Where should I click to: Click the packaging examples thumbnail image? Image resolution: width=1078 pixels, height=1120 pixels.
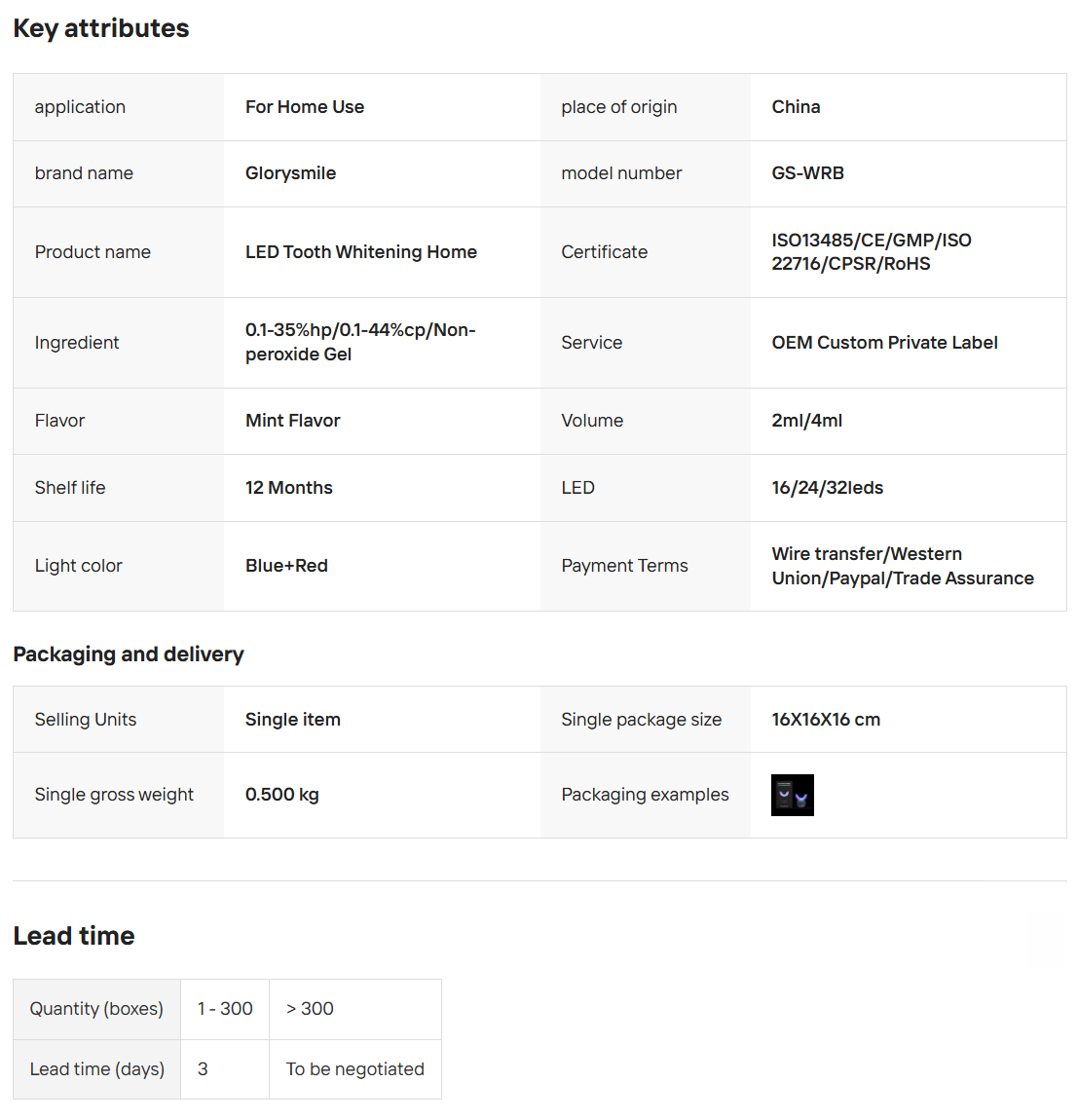pyautogui.click(x=792, y=795)
